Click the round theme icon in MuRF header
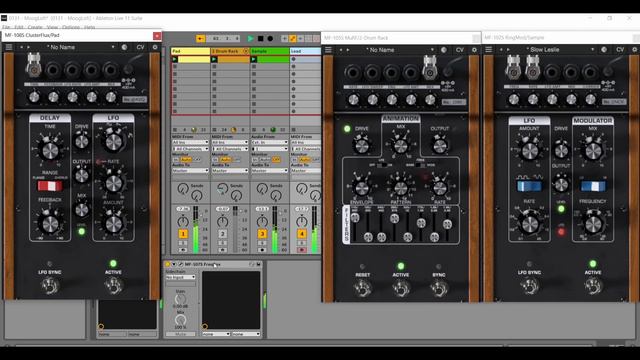Viewport: 640px width, 360px height. click(444, 50)
